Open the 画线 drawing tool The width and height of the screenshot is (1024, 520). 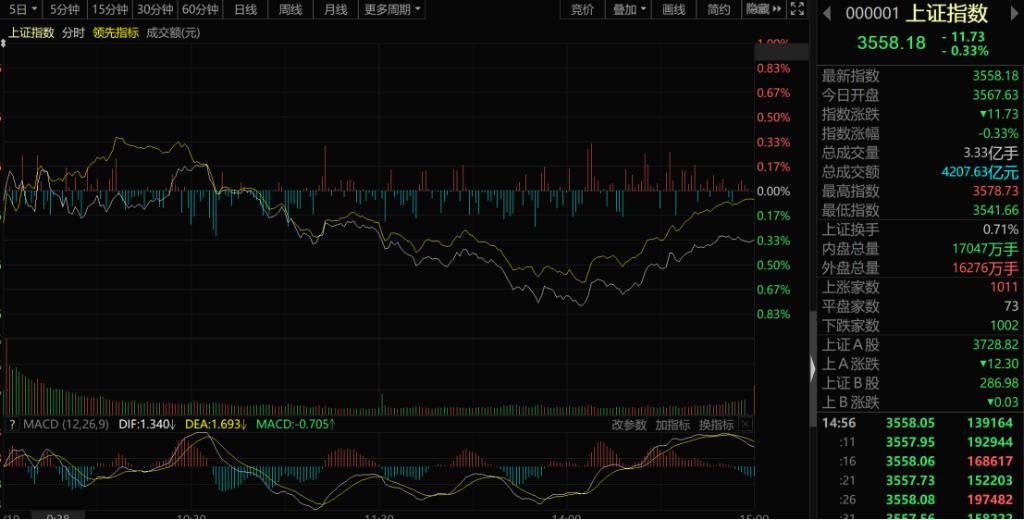tap(674, 10)
